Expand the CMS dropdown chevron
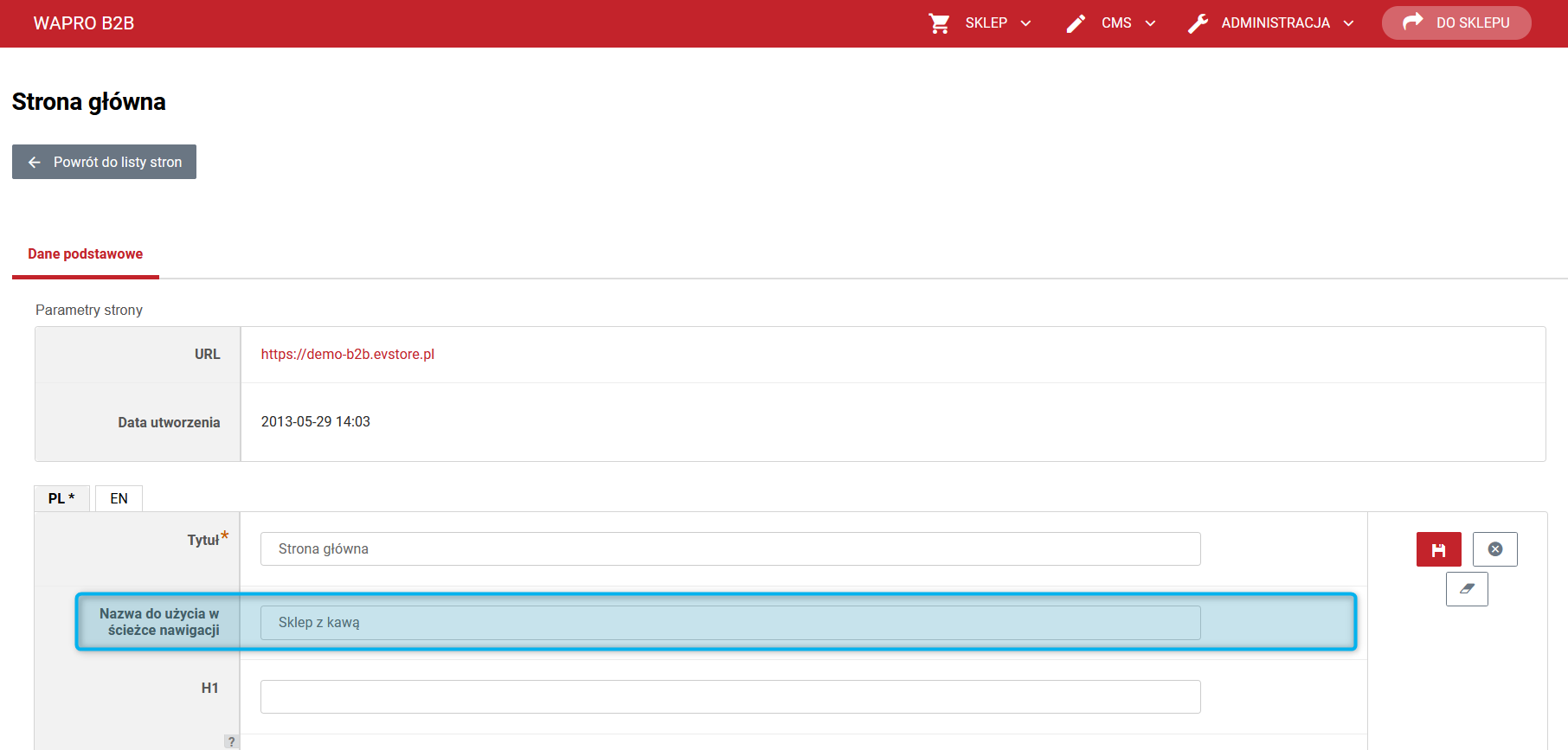 click(1150, 23)
